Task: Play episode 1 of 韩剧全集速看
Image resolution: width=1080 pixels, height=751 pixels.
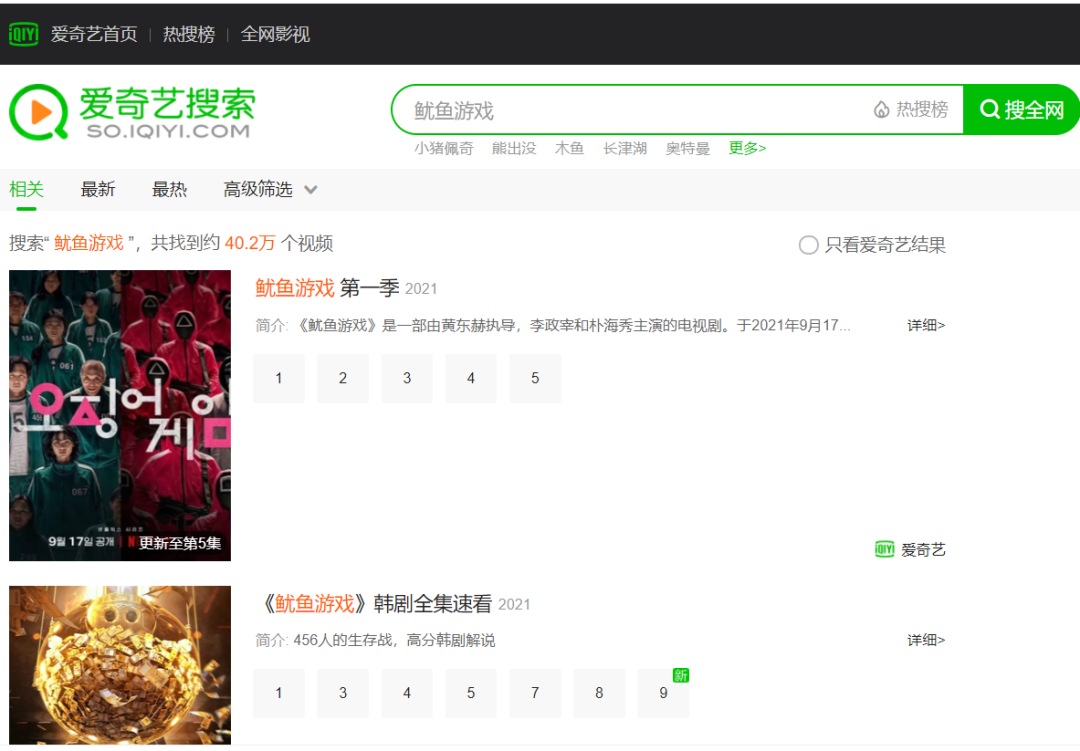Action: pyautogui.click(x=278, y=693)
